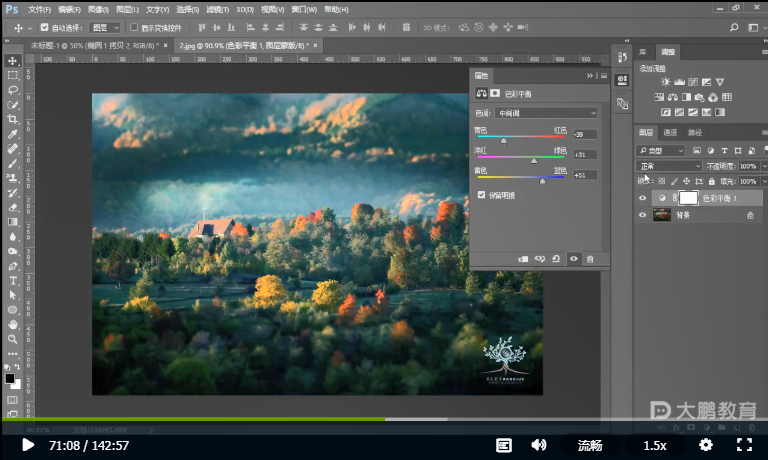
Task: Select the Move tool in the toolbar
Action: tap(13, 60)
